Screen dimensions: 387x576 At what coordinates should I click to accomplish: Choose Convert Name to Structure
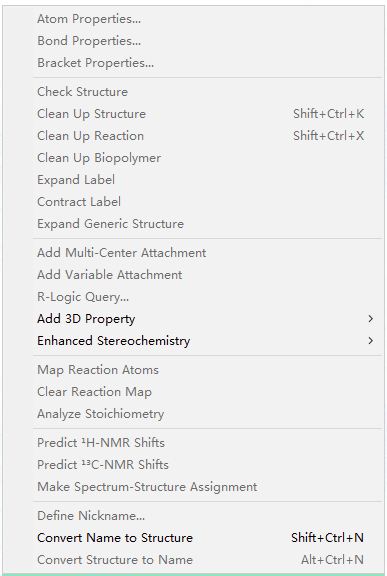207,538
